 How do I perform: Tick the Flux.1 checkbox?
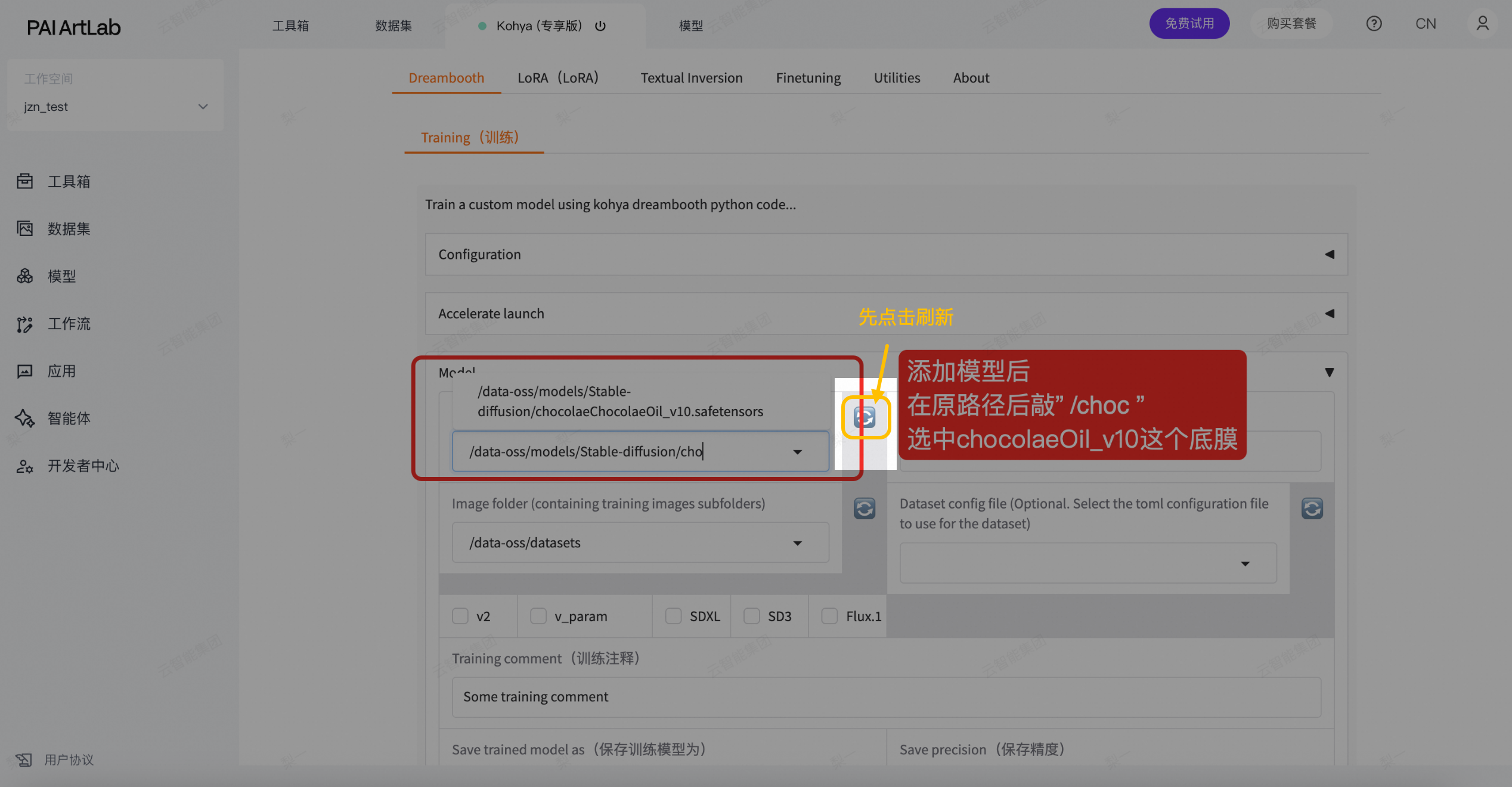tap(829, 616)
